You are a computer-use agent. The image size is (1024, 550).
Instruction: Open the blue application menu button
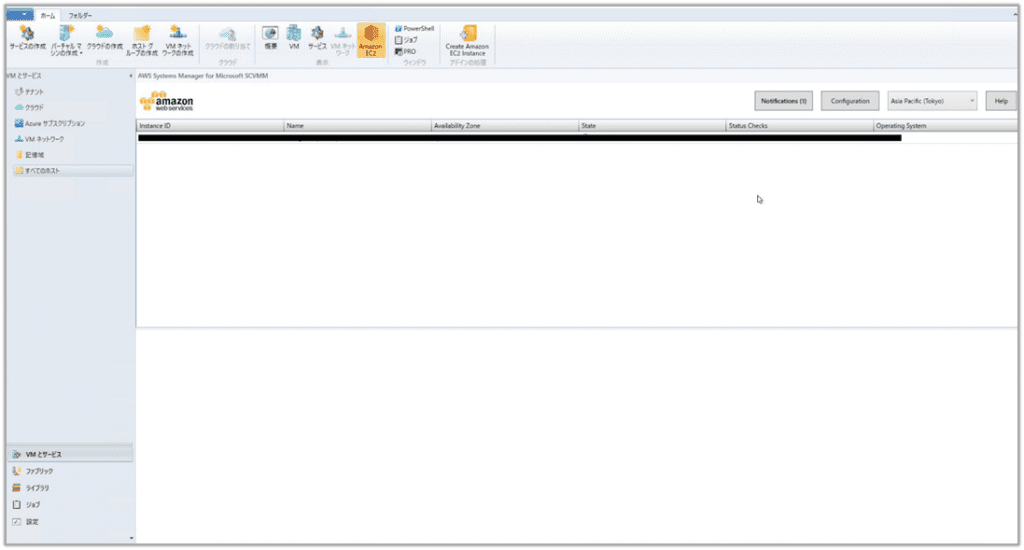click(x=20, y=14)
